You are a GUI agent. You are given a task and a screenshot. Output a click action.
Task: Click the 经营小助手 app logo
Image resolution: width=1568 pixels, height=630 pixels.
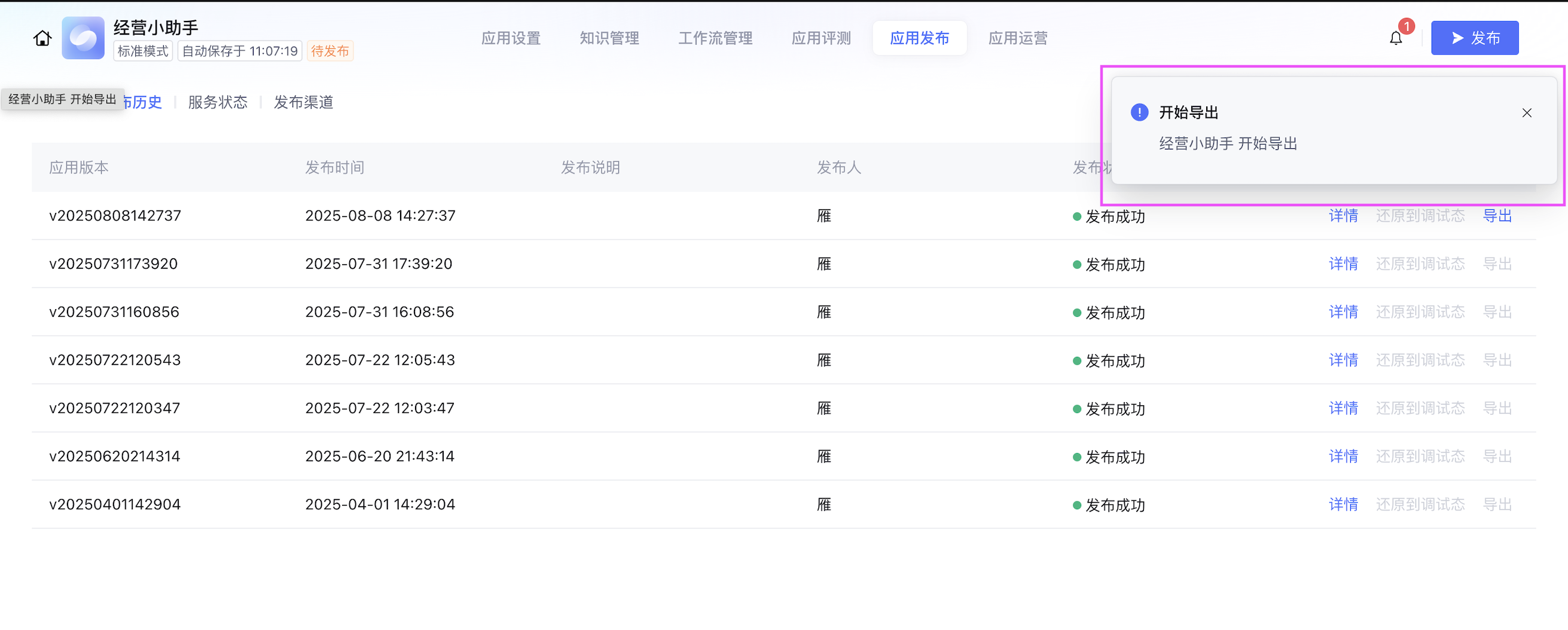[x=83, y=38]
